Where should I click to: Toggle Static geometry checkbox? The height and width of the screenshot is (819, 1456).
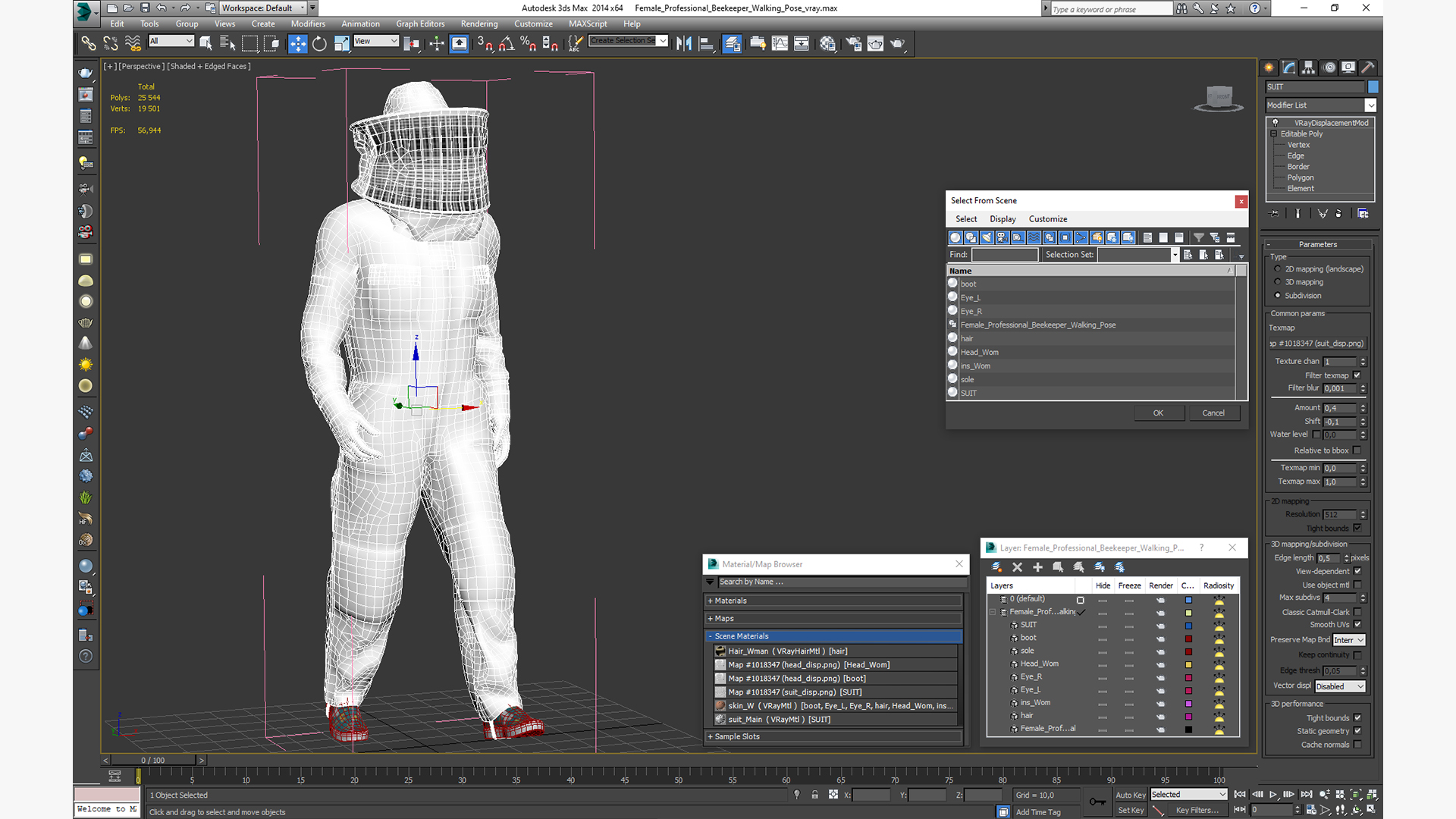click(1357, 732)
